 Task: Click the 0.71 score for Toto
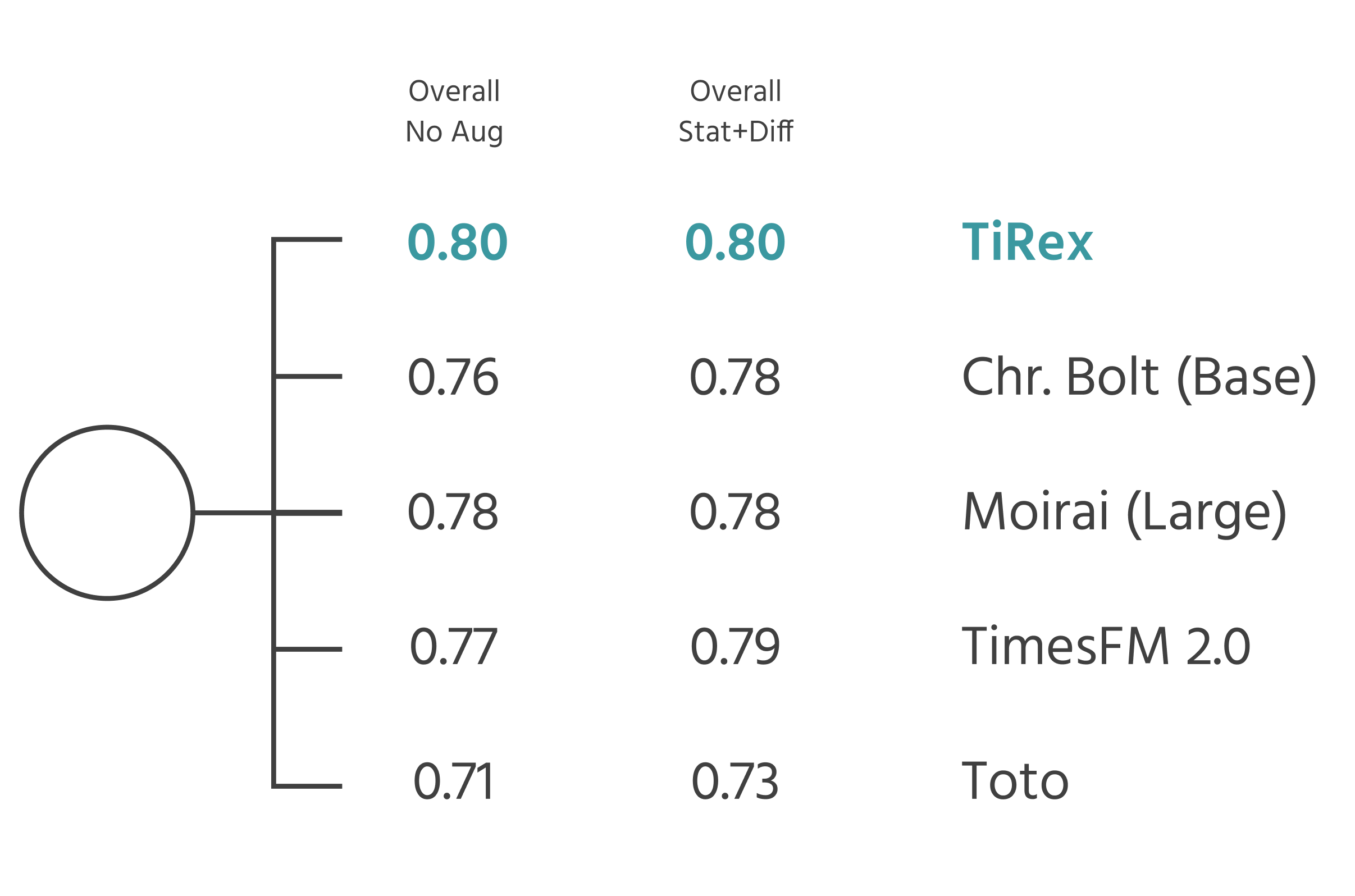pyautogui.click(x=454, y=781)
